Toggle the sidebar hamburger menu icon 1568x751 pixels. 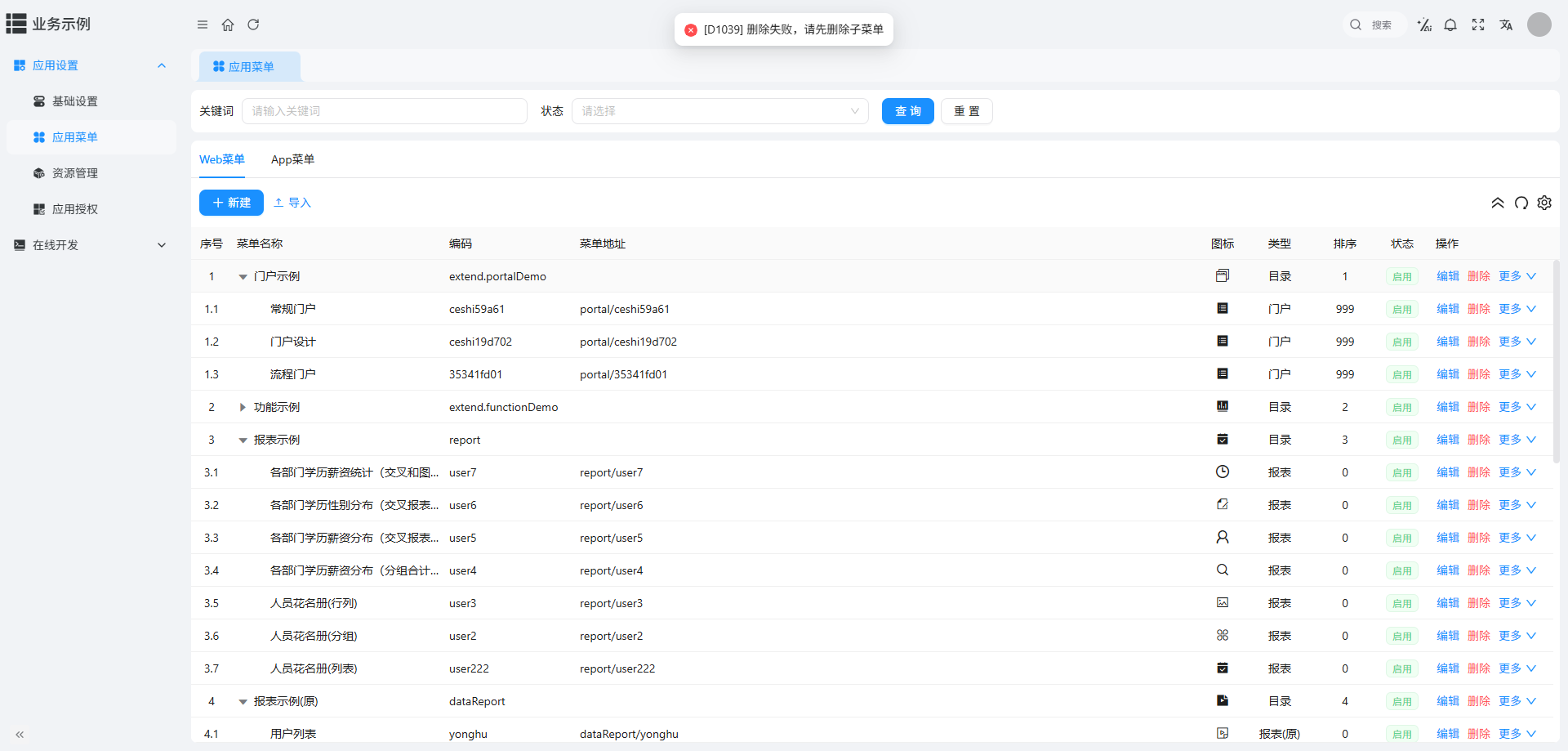pyautogui.click(x=203, y=25)
